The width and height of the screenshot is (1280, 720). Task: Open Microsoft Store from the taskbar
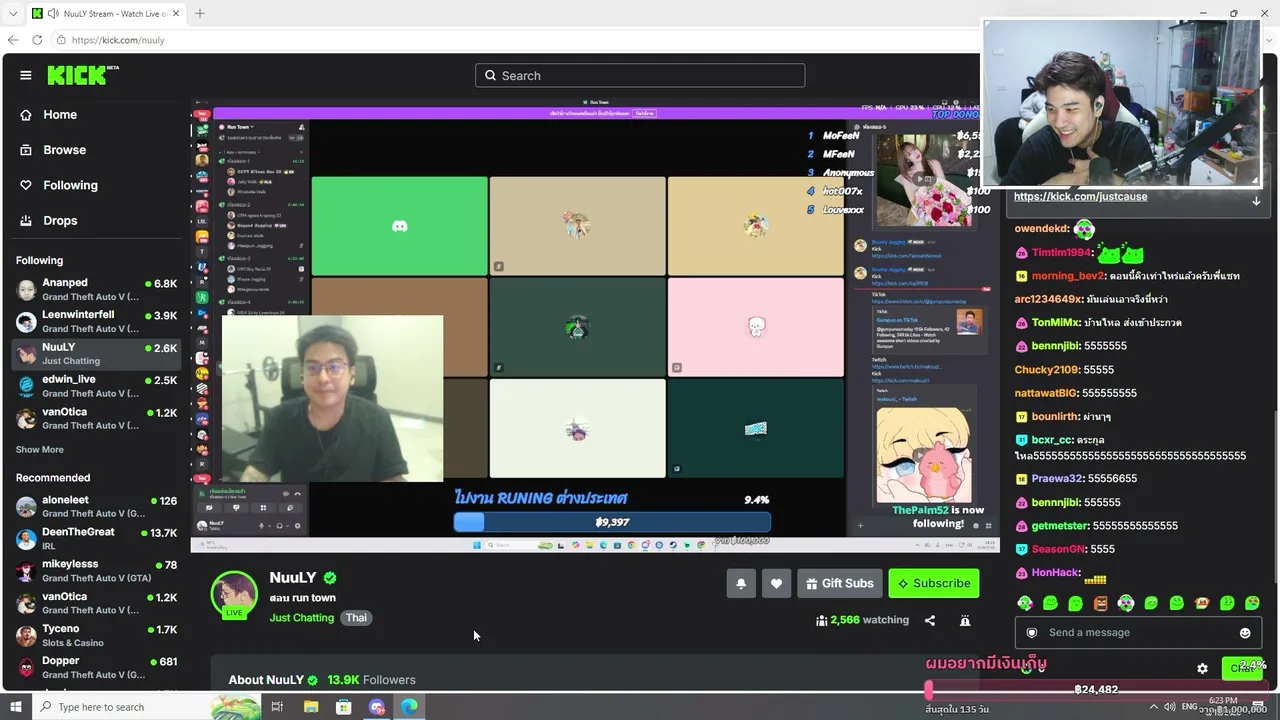344,707
